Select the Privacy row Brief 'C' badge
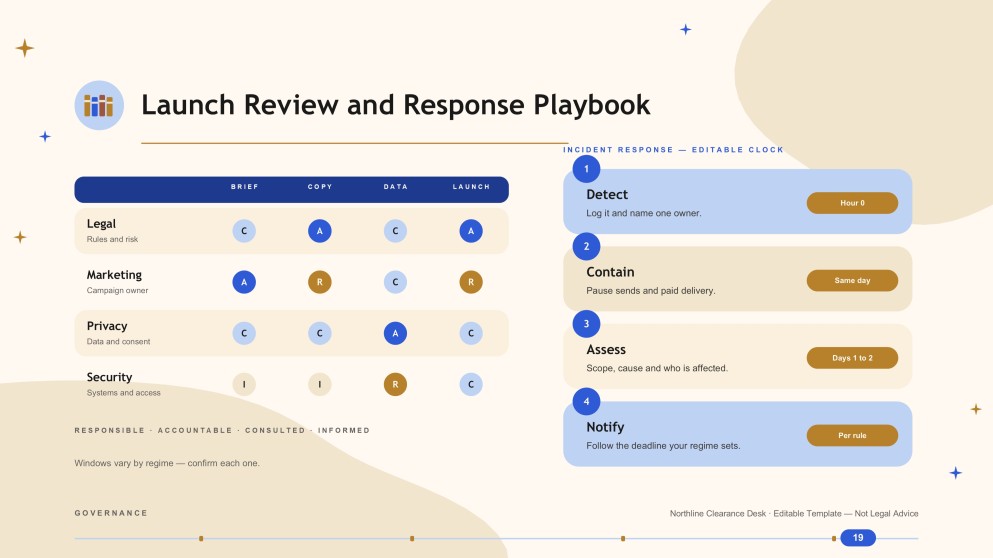 click(x=244, y=333)
